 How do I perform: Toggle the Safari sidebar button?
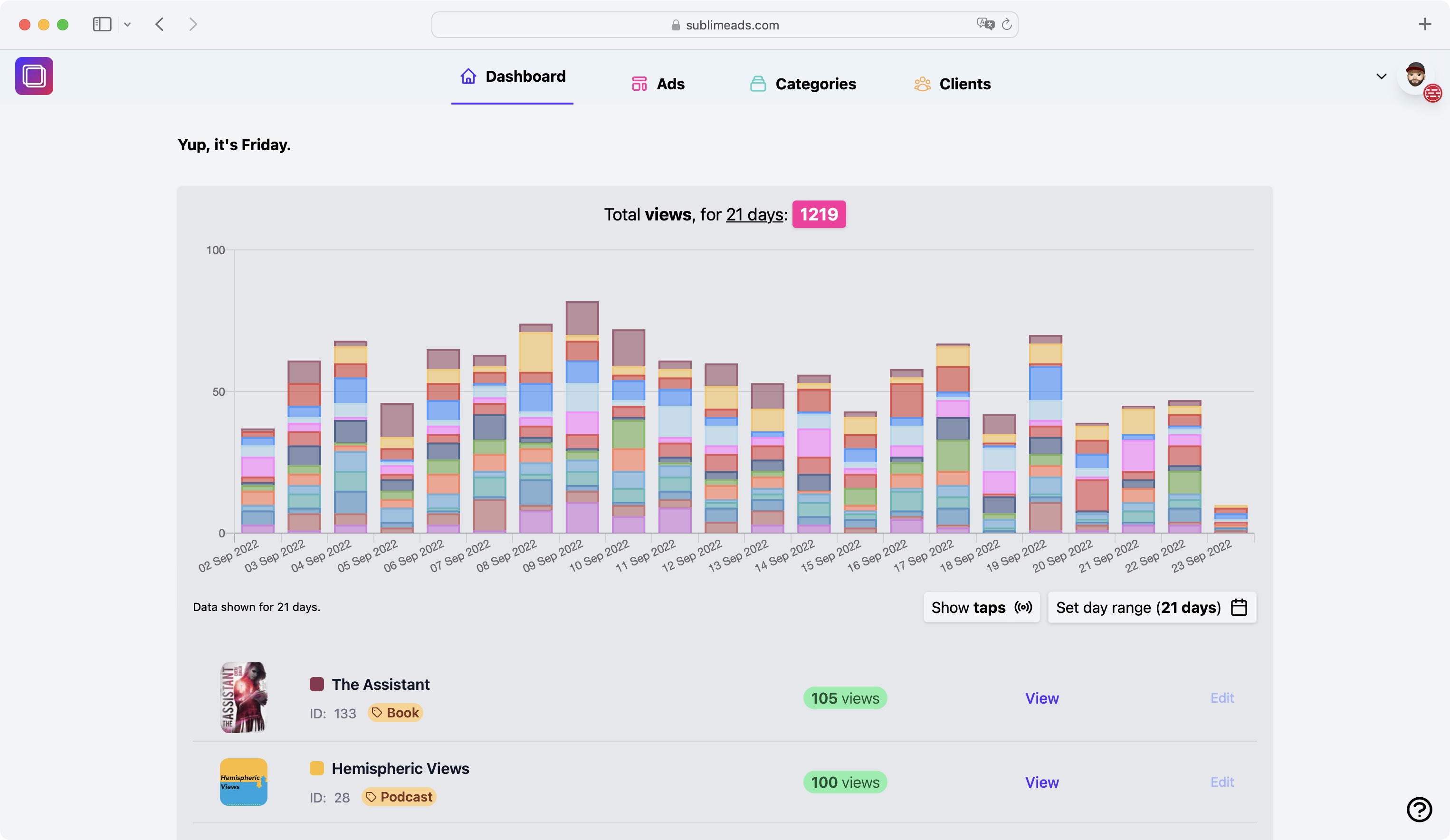pos(102,24)
